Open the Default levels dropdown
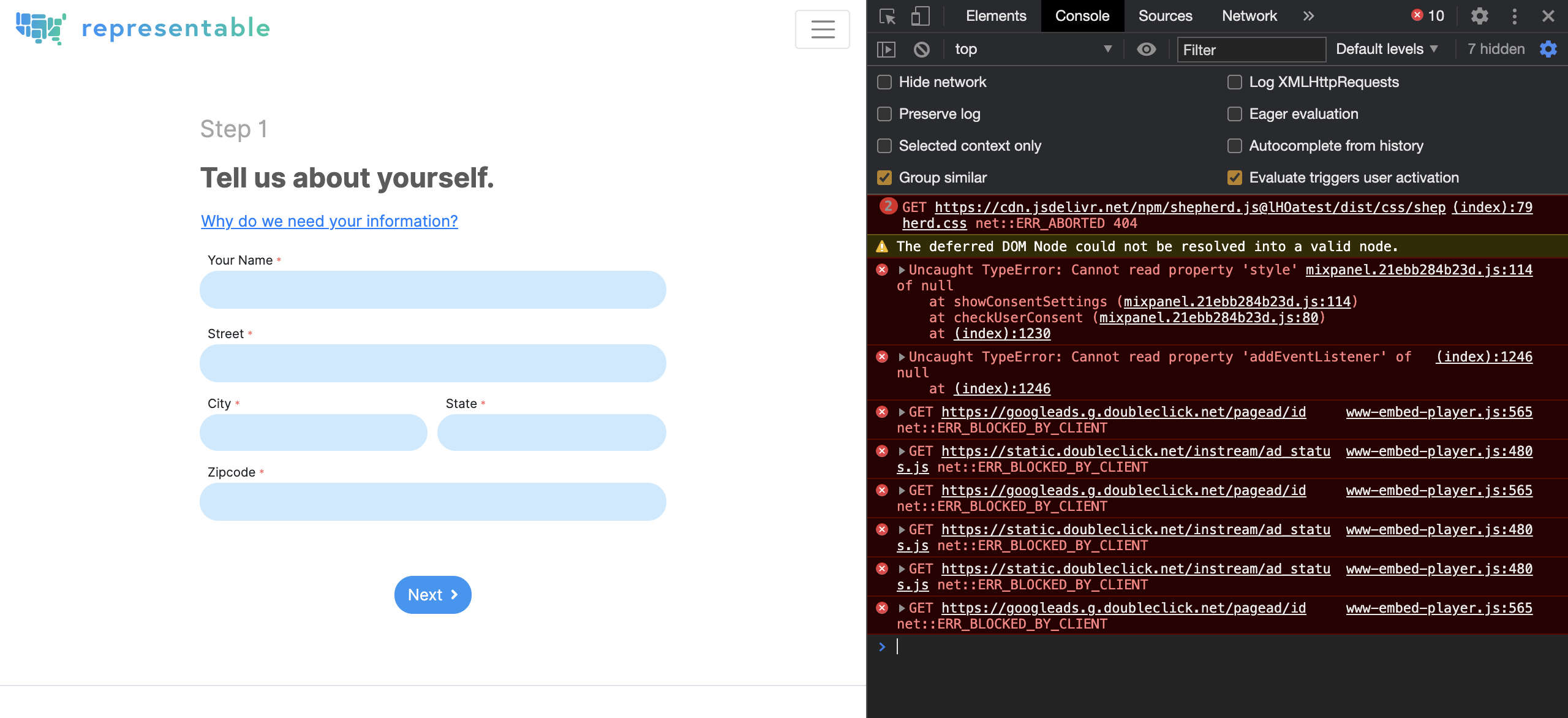The image size is (1568, 718). coord(1387,49)
